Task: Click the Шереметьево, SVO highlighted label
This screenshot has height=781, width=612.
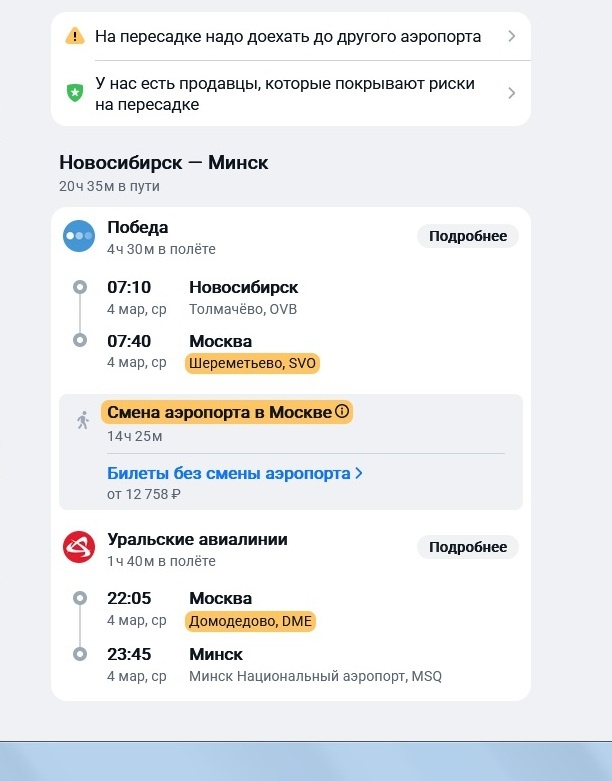Action: (252, 363)
